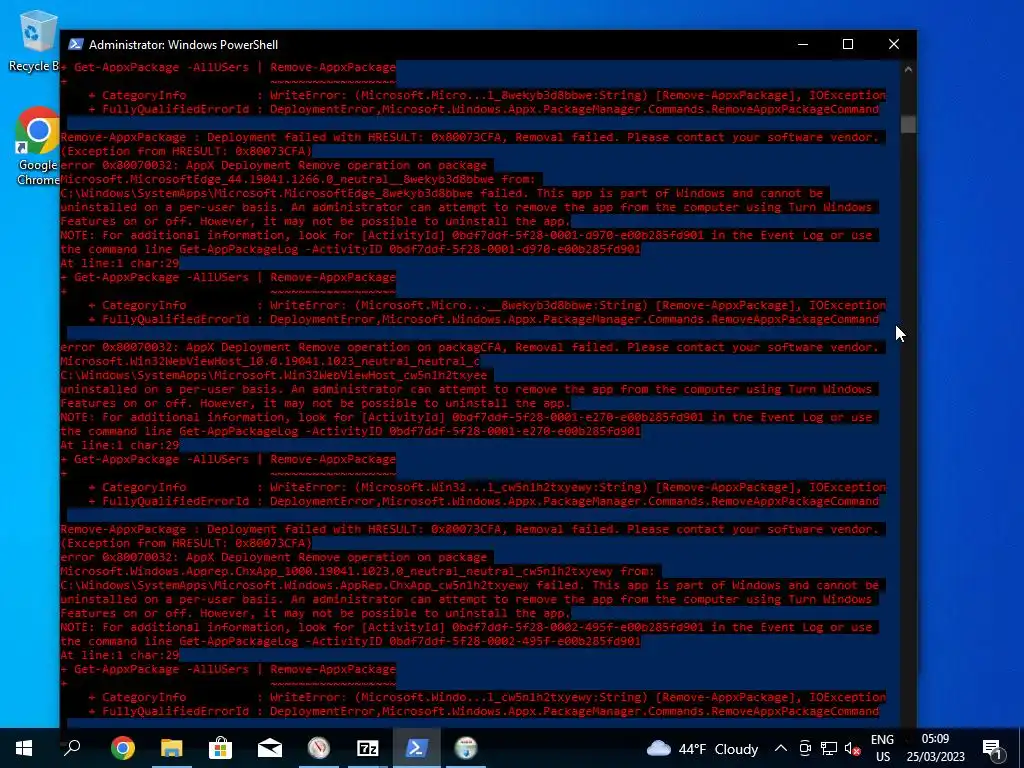Click the CategoryInfo line mentioning Microsoft.Windo...1_cw5n1h2txyewy

487,697
